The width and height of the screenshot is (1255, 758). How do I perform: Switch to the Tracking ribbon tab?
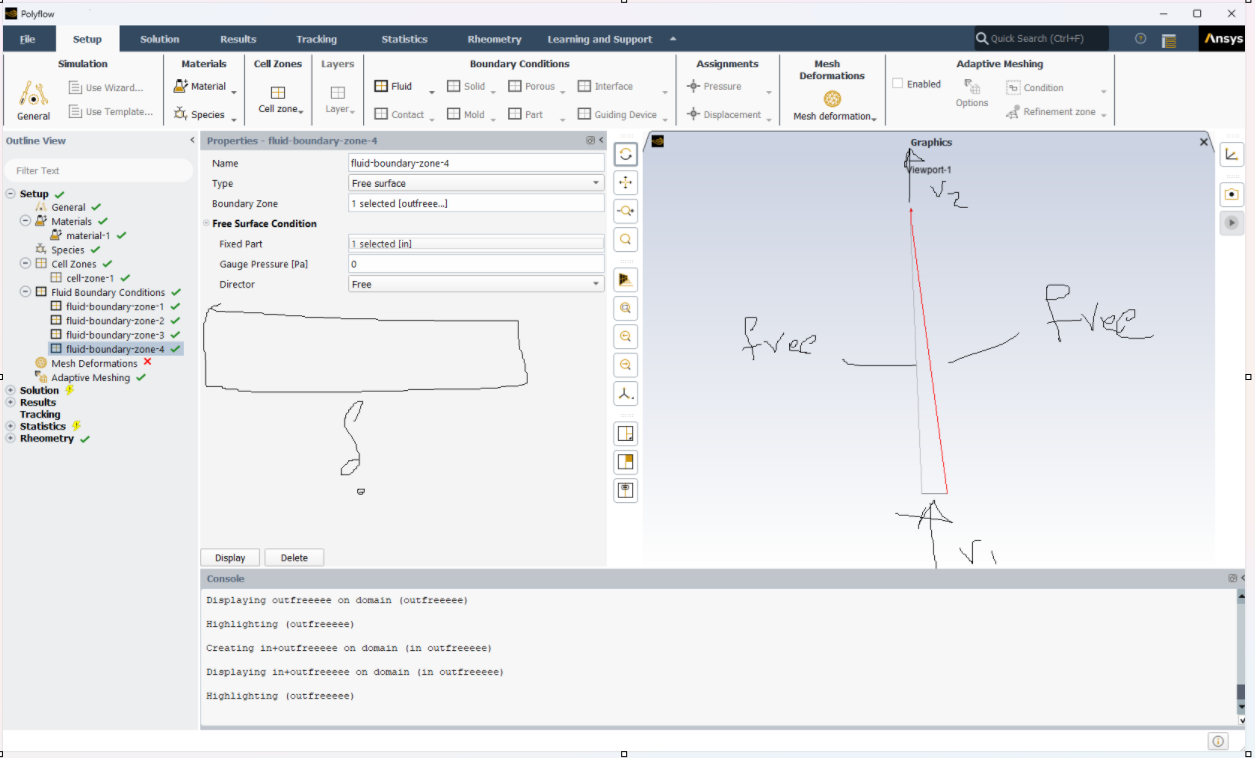point(316,39)
